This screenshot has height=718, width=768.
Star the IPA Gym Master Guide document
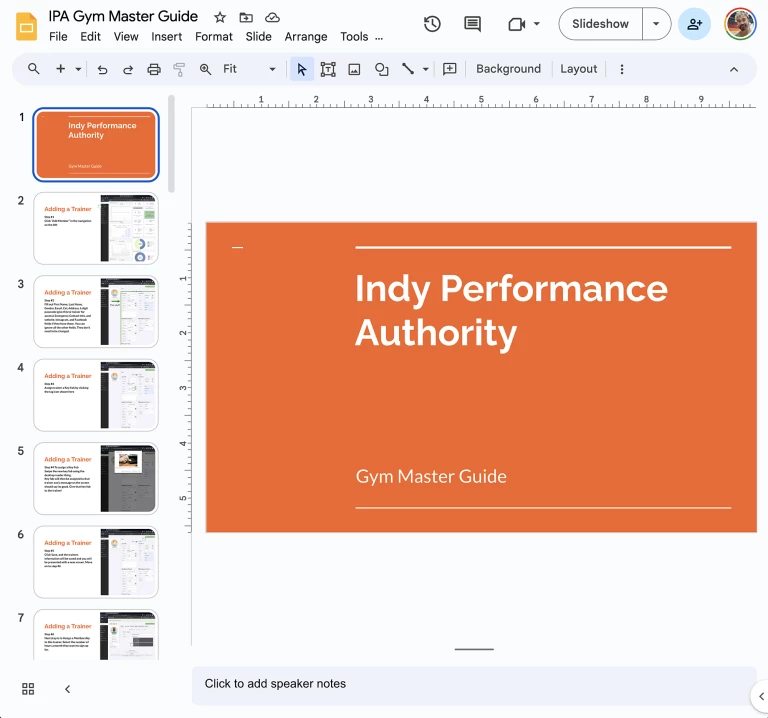[x=220, y=17]
